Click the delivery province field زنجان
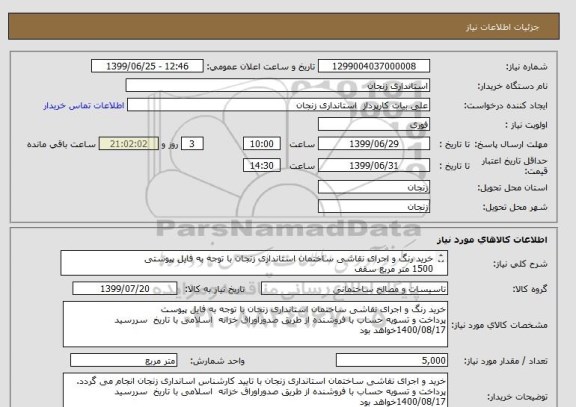Screen dimensions: 576x407 tap(374, 187)
